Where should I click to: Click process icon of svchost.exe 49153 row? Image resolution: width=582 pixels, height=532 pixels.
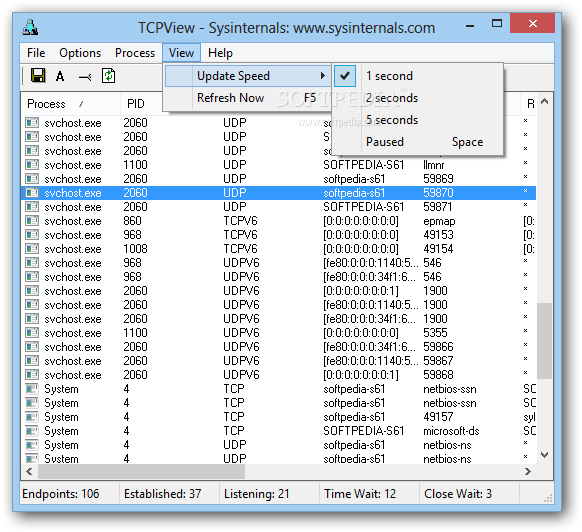(x=32, y=235)
